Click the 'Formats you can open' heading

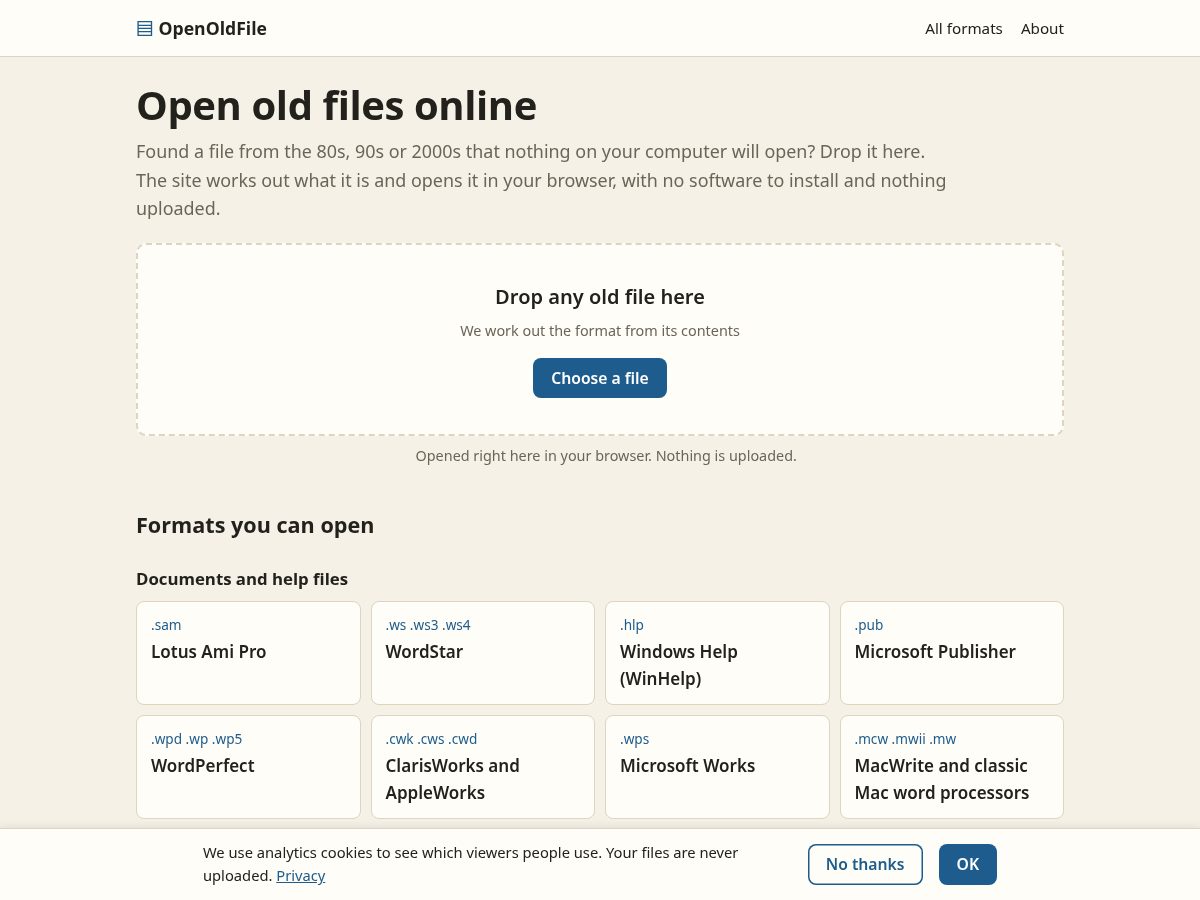(255, 525)
